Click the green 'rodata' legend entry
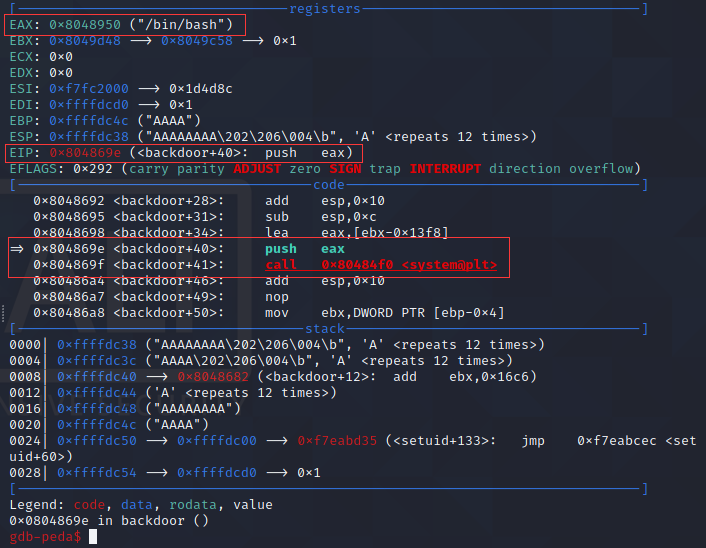The width and height of the screenshot is (706, 548). pos(193,504)
